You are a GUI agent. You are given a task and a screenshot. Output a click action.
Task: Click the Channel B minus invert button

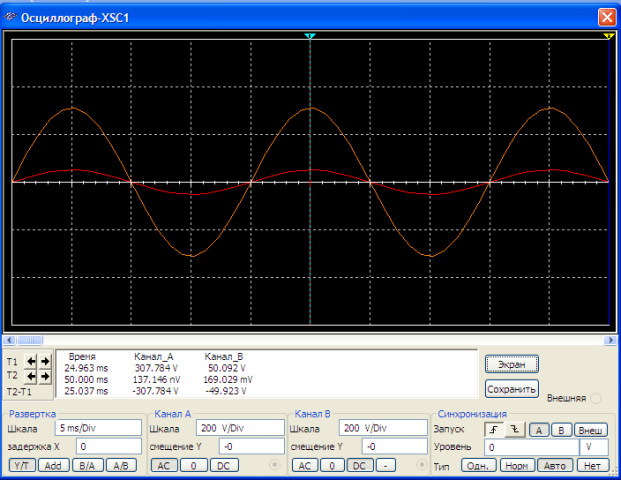(x=385, y=465)
